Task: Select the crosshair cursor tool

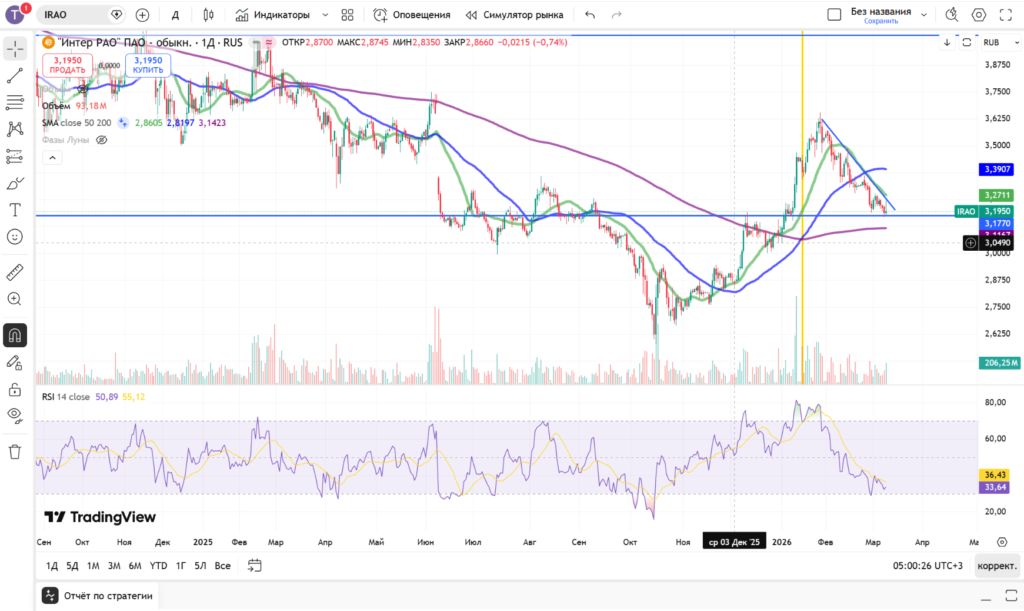Action: [x=15, y=49]
